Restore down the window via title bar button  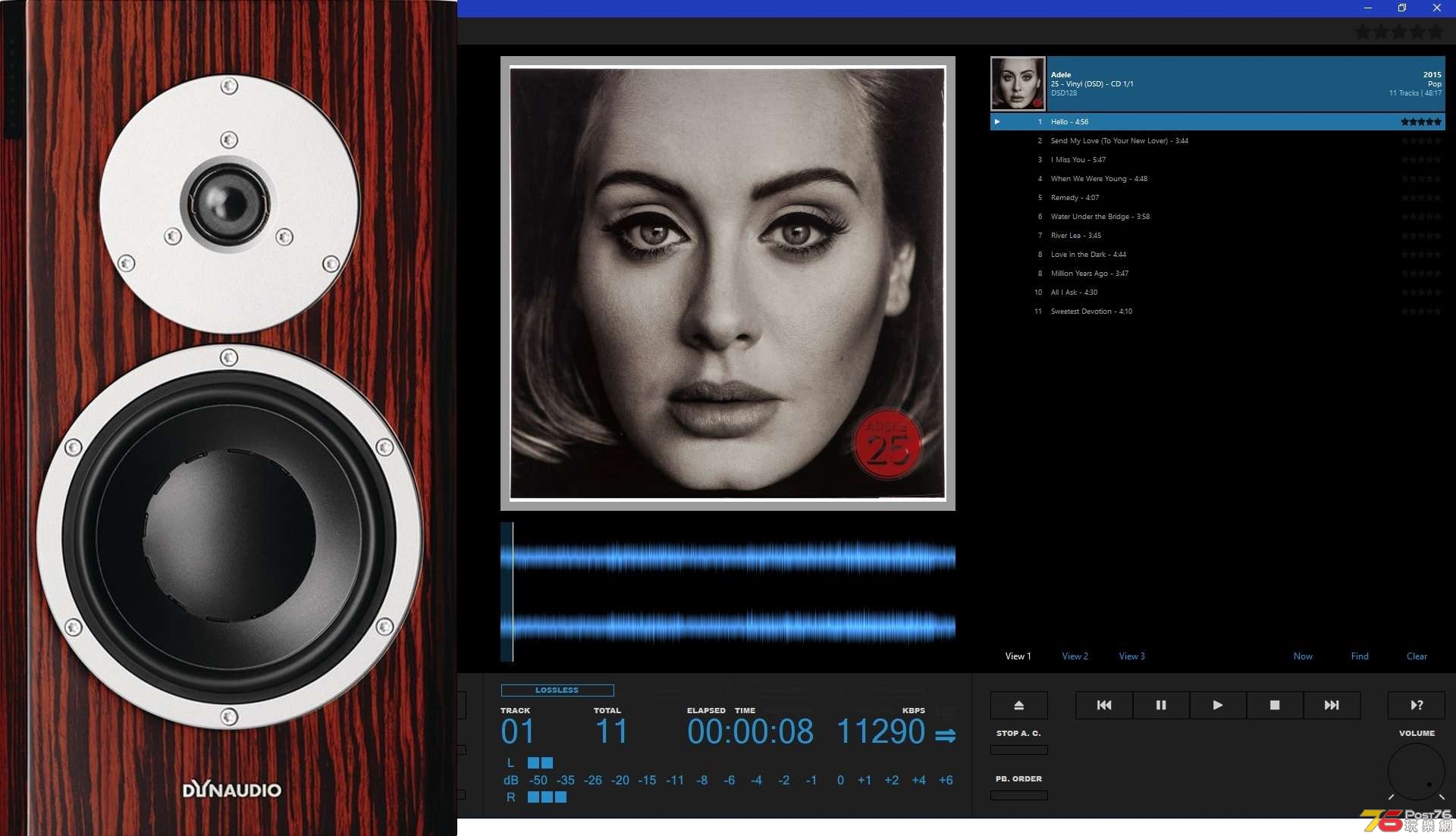coord(1402,8)
